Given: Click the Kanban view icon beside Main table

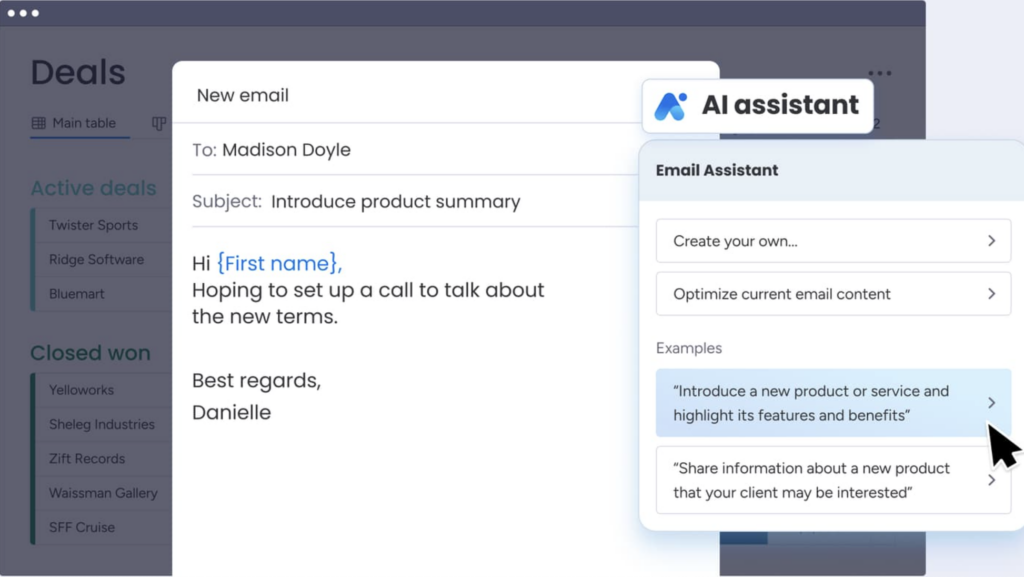Looking at the screenshot, I should [158, 123].
